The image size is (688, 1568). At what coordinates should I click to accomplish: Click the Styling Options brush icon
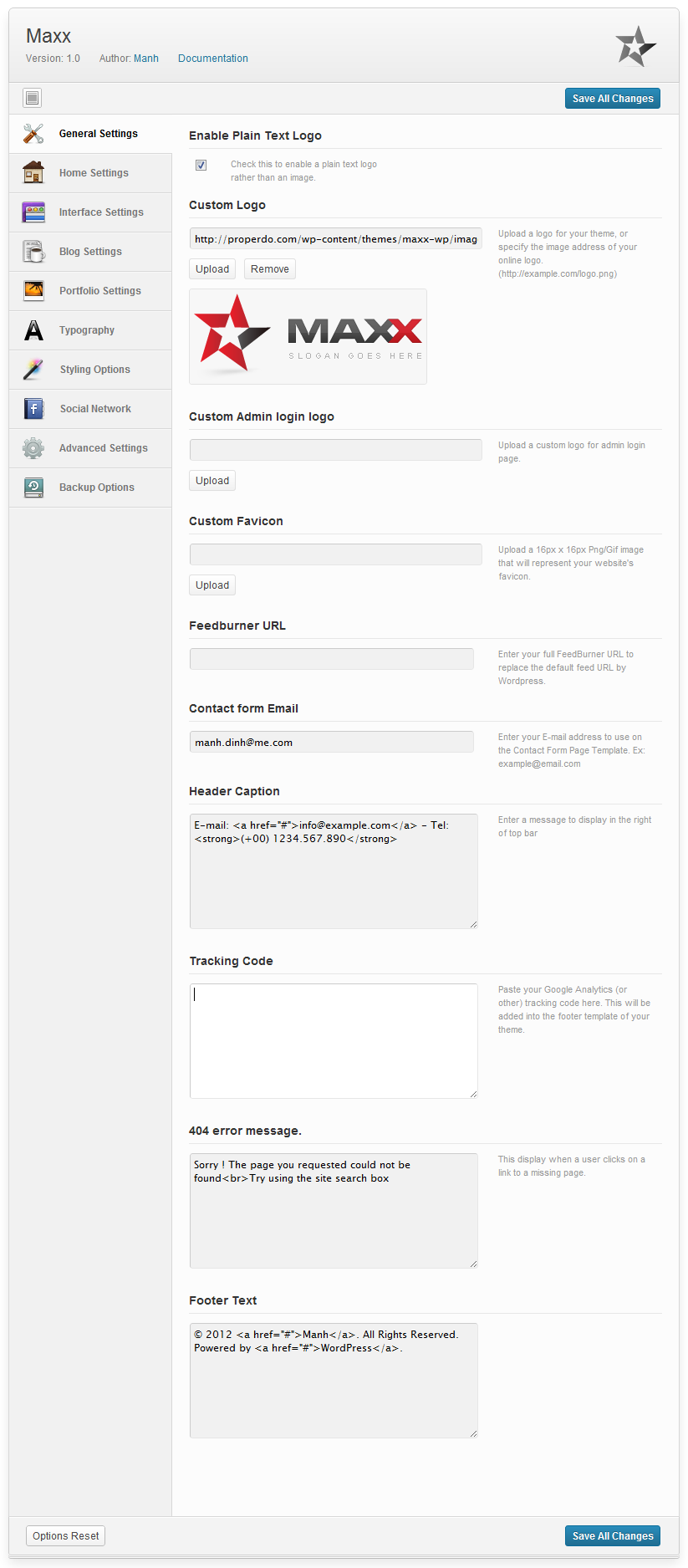click(x=33, y=369)
